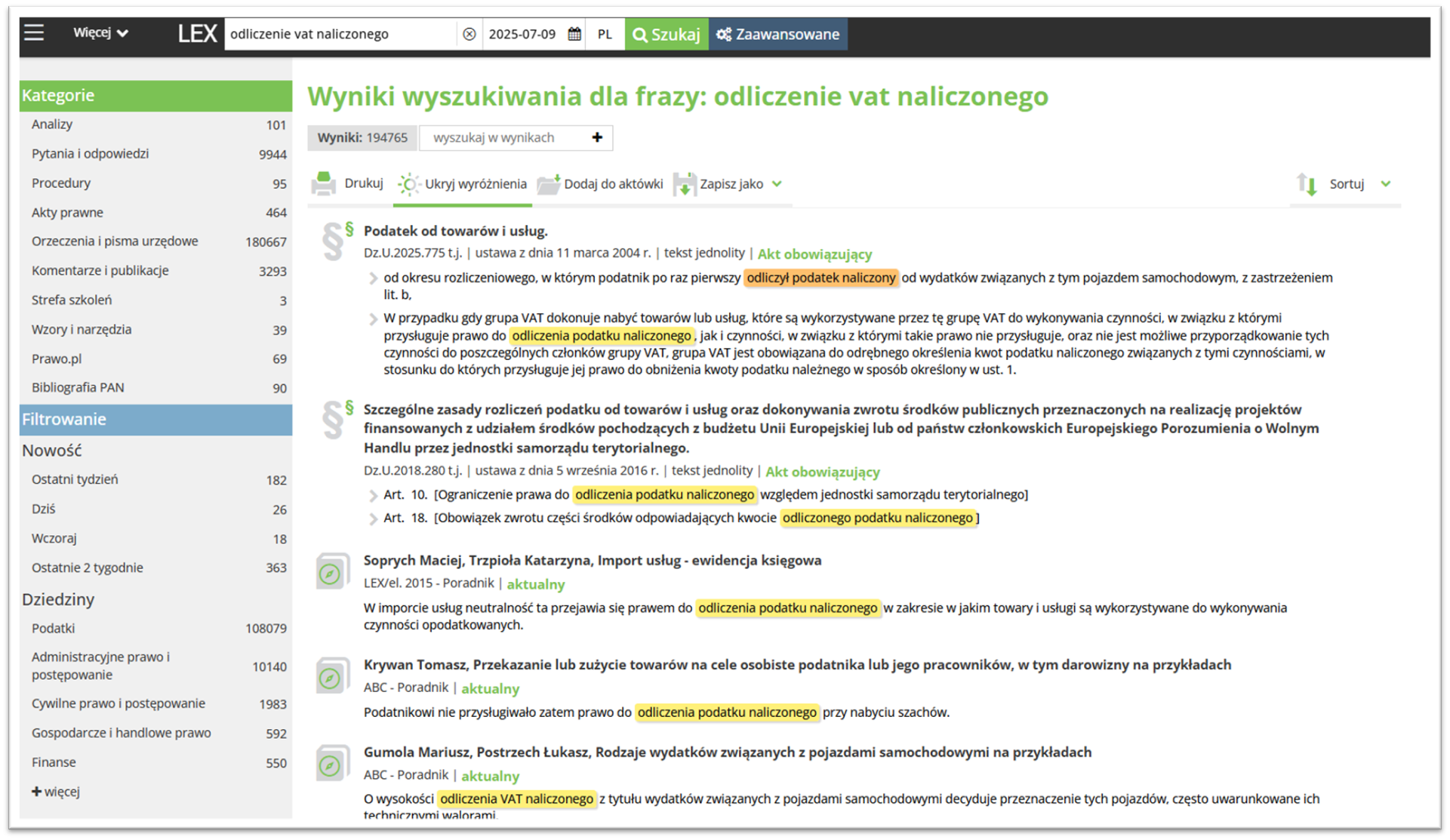Click the green Szukaj button
Screen dimensions: 1450x840
[x=667, y=34]
